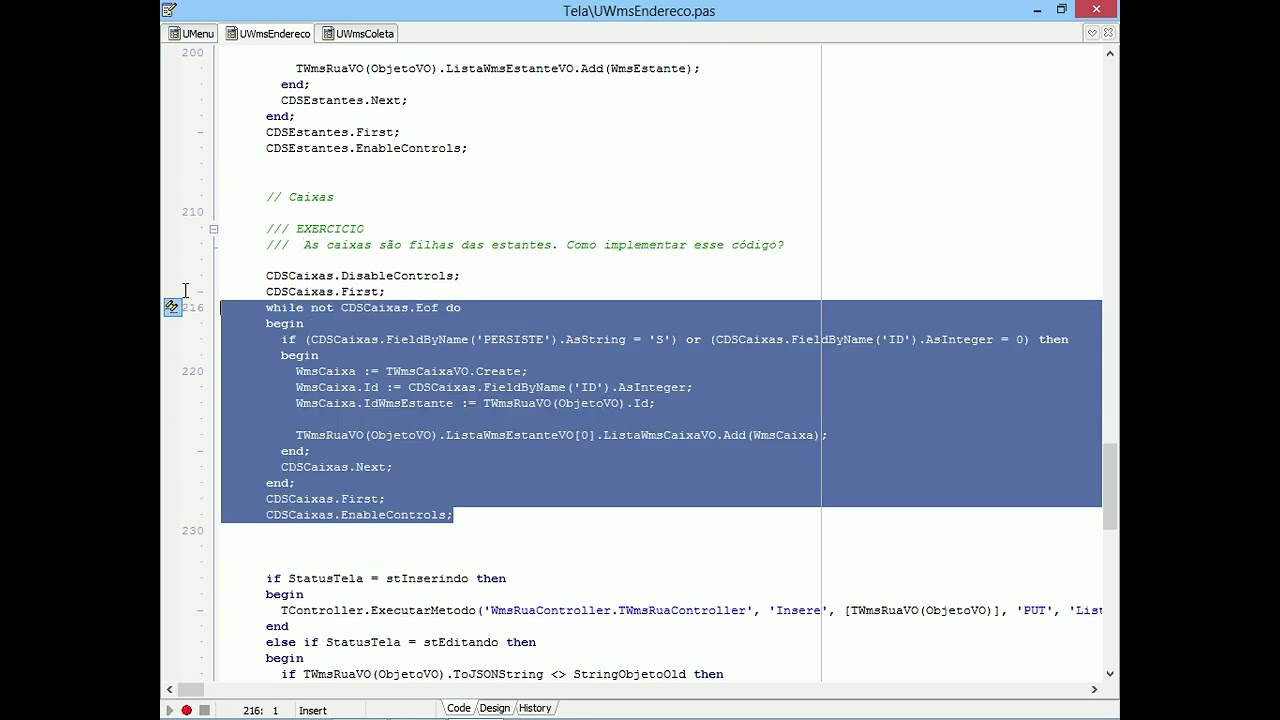Click the Insert mode indicator in status bar
1280x720 pixels.
click(x=312, y=710)
